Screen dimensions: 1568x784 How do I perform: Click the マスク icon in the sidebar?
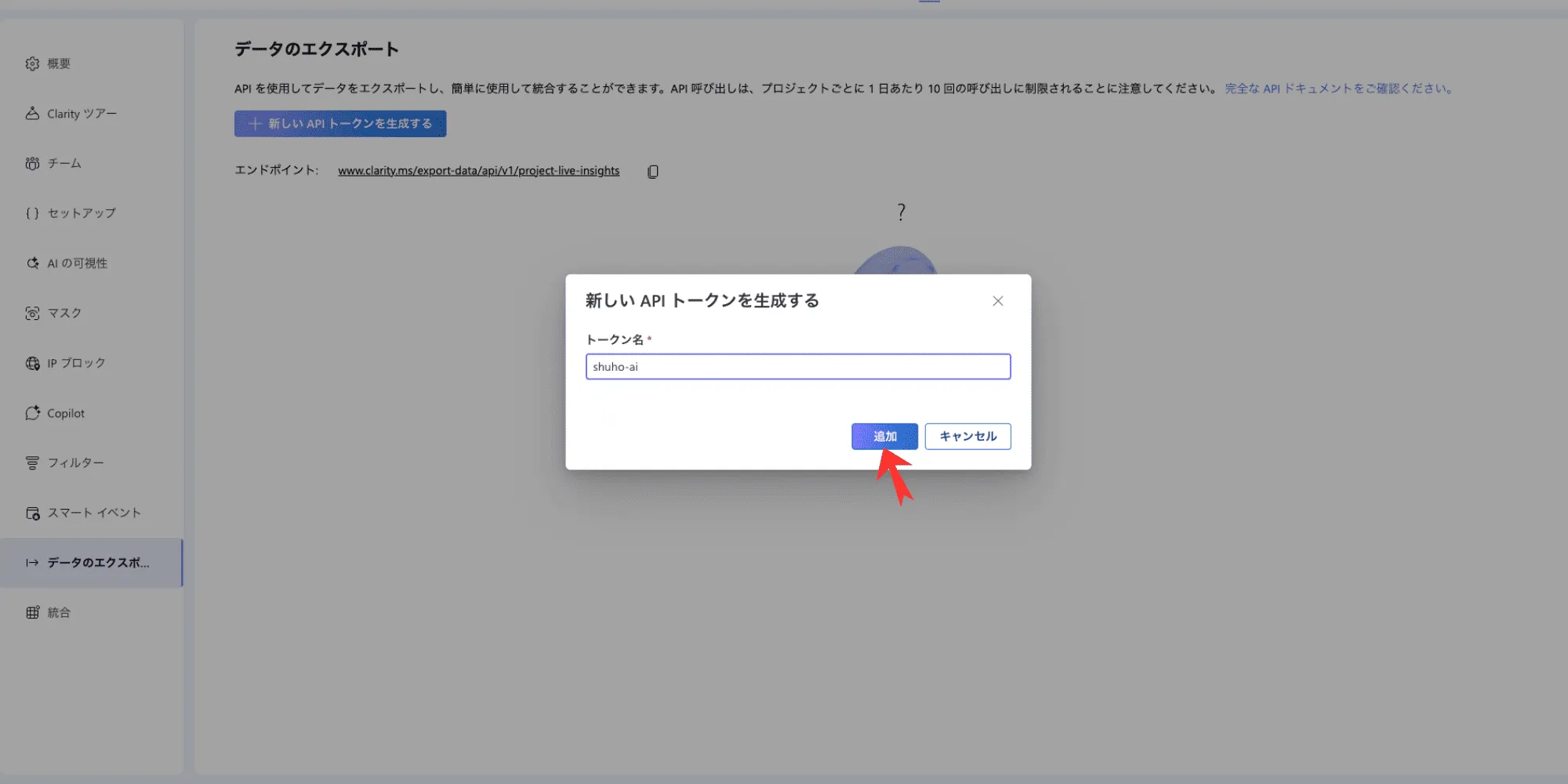32,313
